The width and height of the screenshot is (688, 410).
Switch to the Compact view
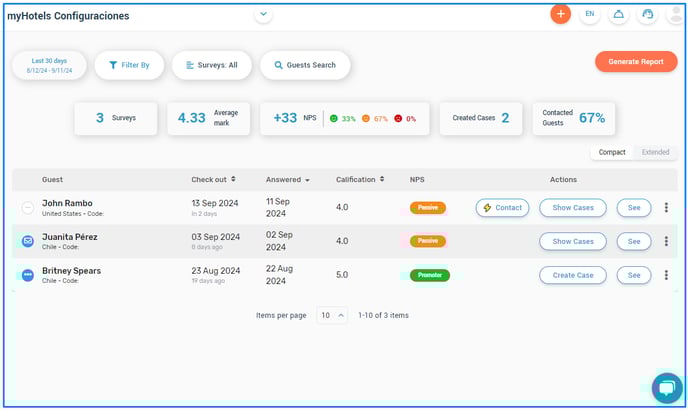tap(612, 152)
